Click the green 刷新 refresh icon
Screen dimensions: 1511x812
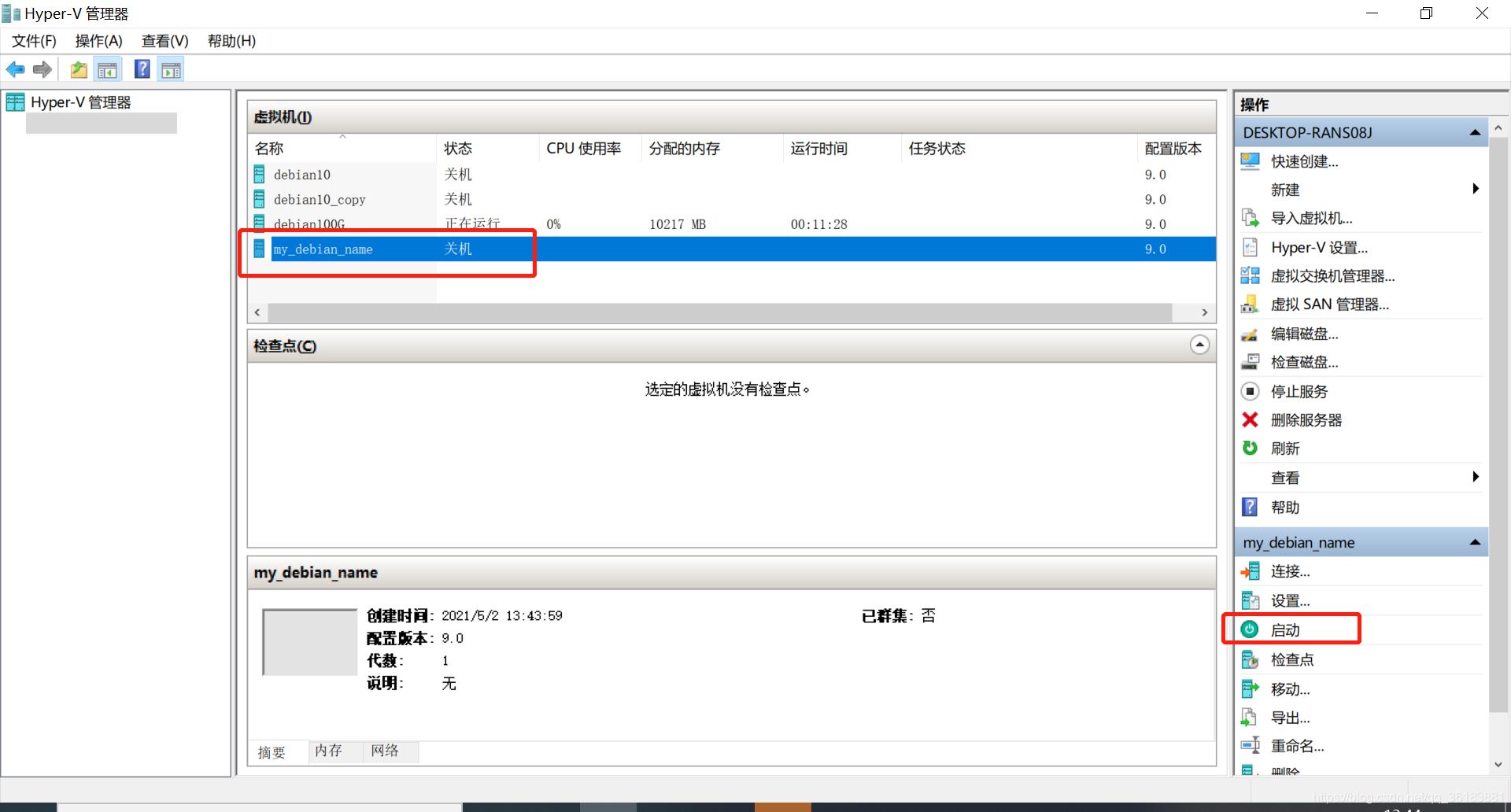pos(1250,448)
